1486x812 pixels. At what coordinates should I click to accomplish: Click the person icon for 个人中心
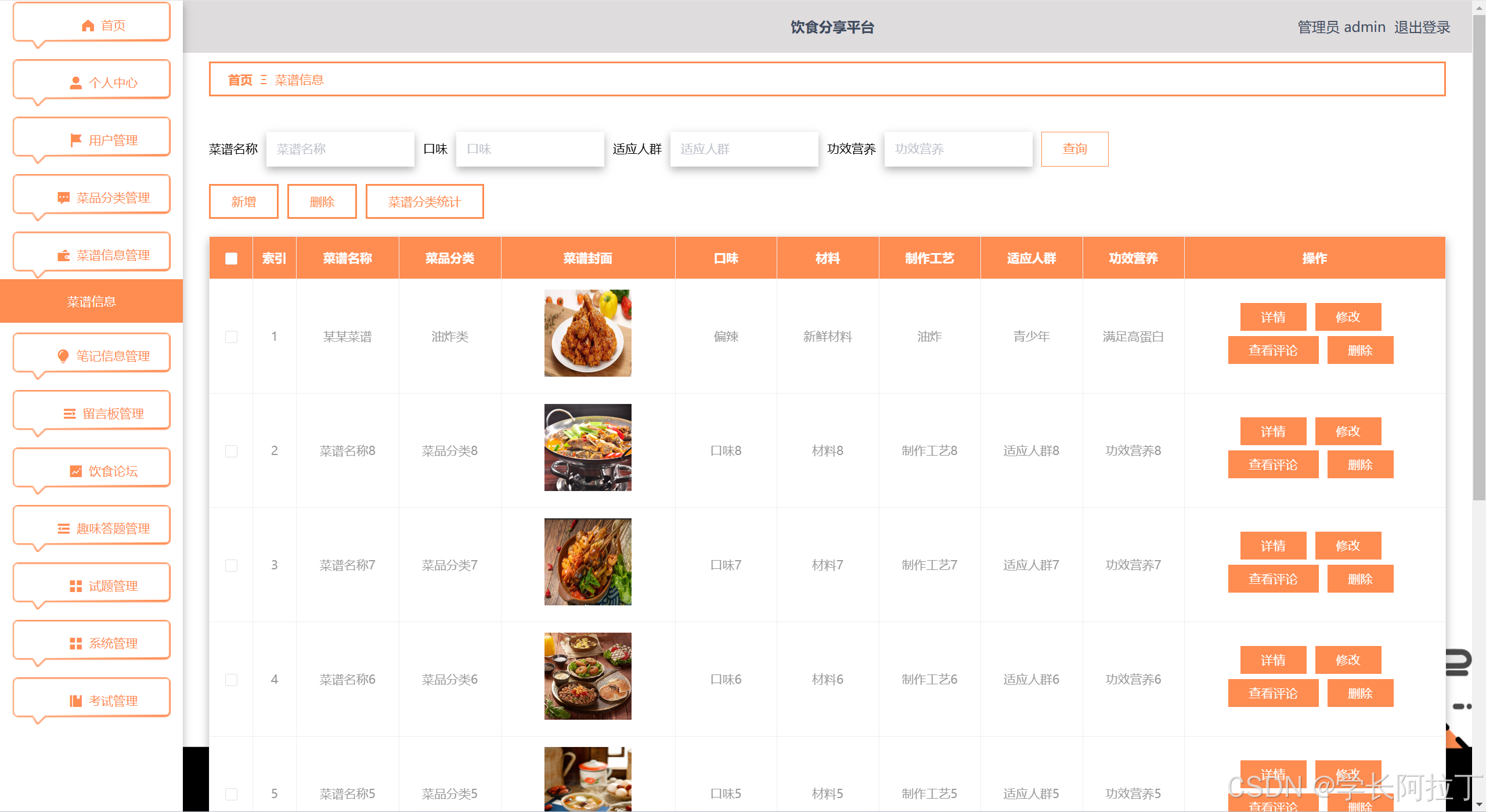point(75,83)
